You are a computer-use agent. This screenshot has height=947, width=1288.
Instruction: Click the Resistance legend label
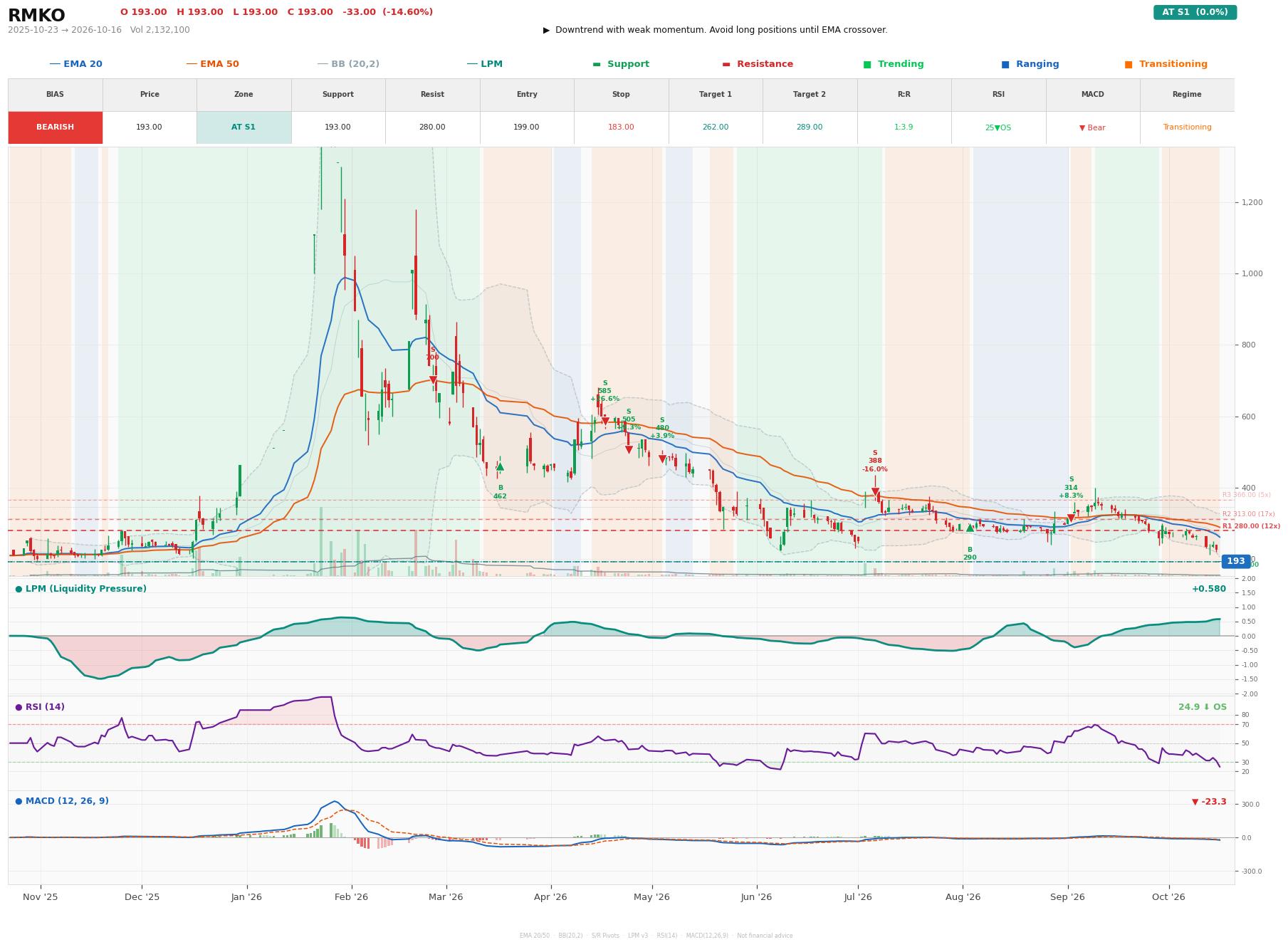(758, 64)
